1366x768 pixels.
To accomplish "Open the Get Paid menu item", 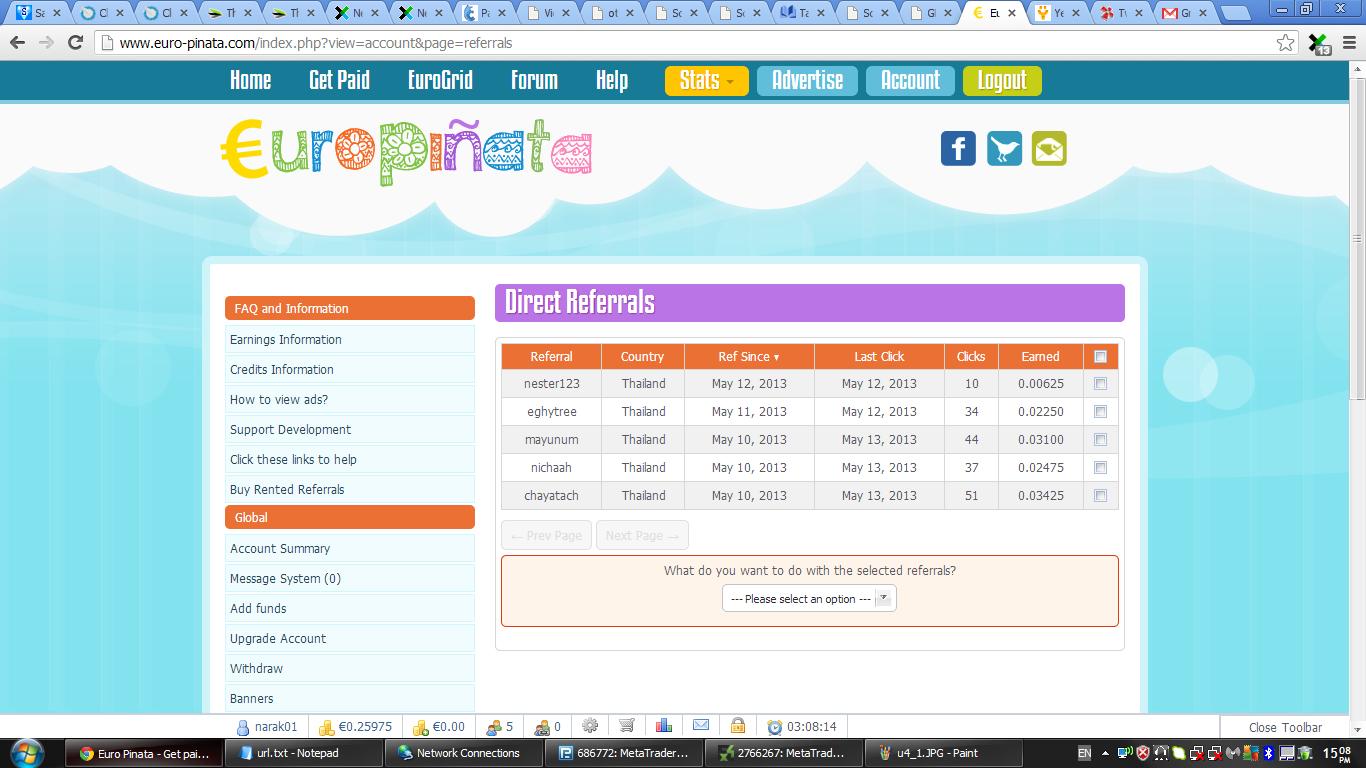I will coord(339,80).
